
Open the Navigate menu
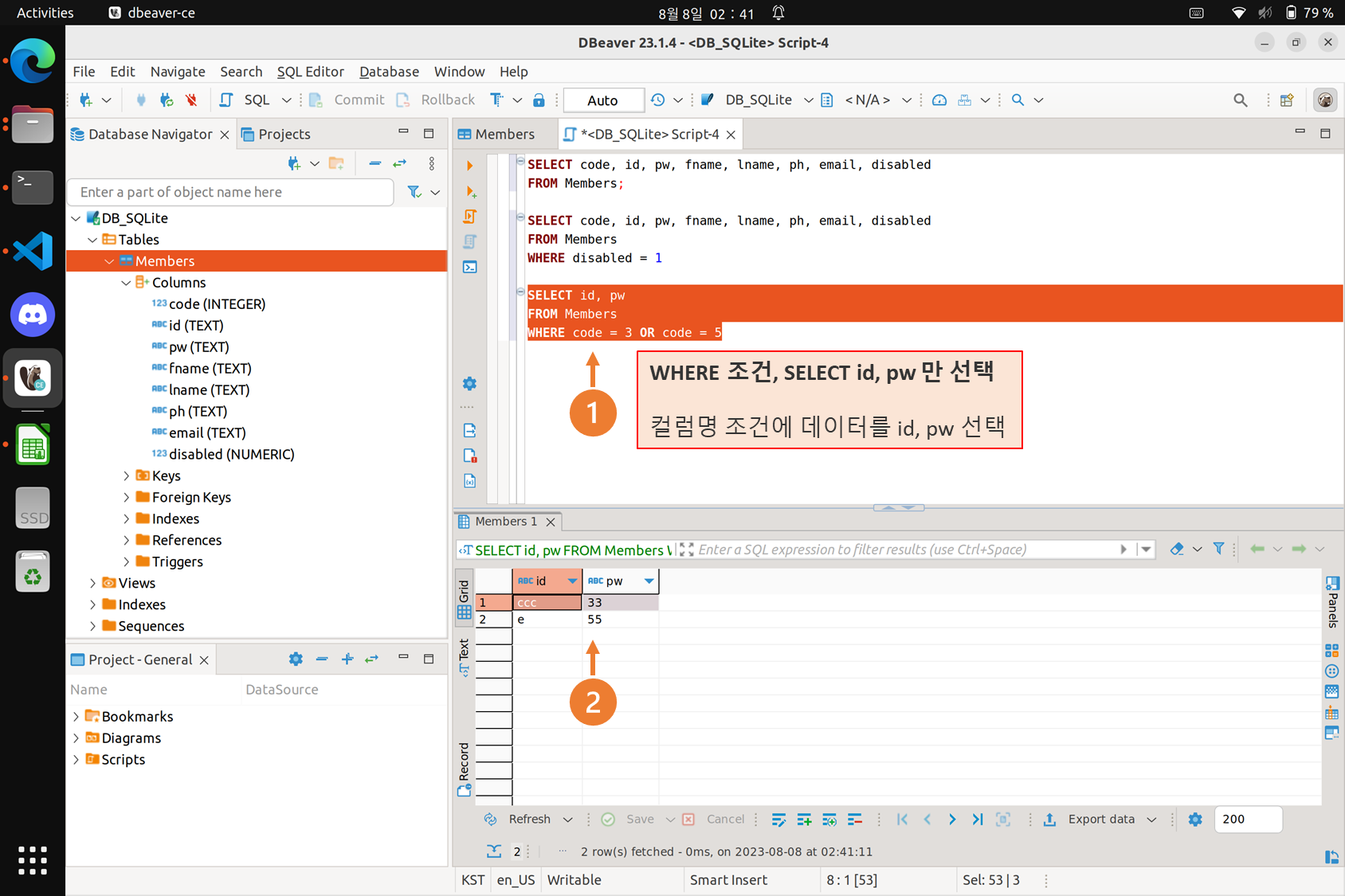coord(178,72)
